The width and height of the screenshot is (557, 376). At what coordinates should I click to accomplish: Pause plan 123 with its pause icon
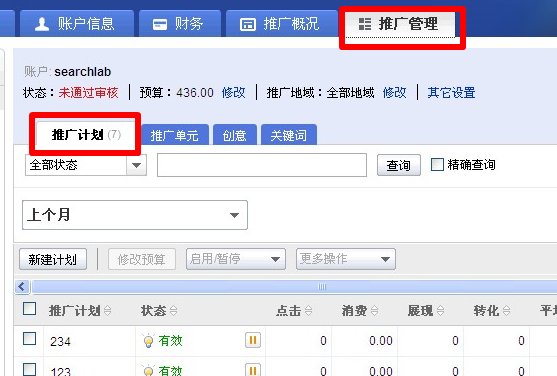tap(253, 370)
